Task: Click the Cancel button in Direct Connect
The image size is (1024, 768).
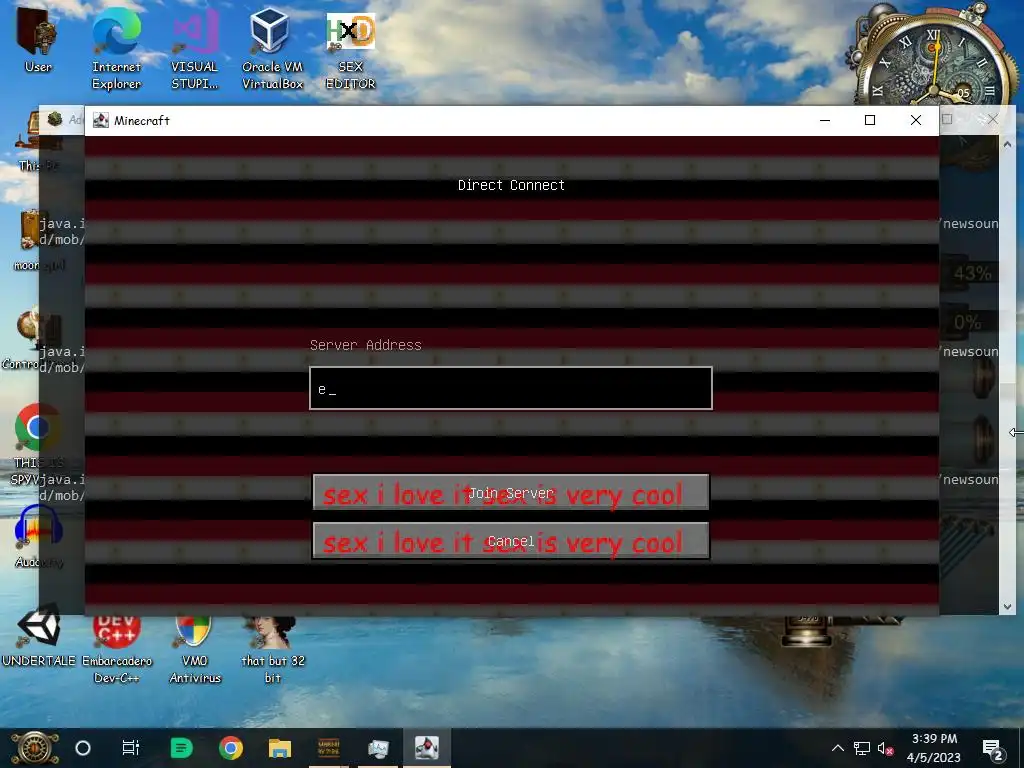Action: [x=511, y=541]
